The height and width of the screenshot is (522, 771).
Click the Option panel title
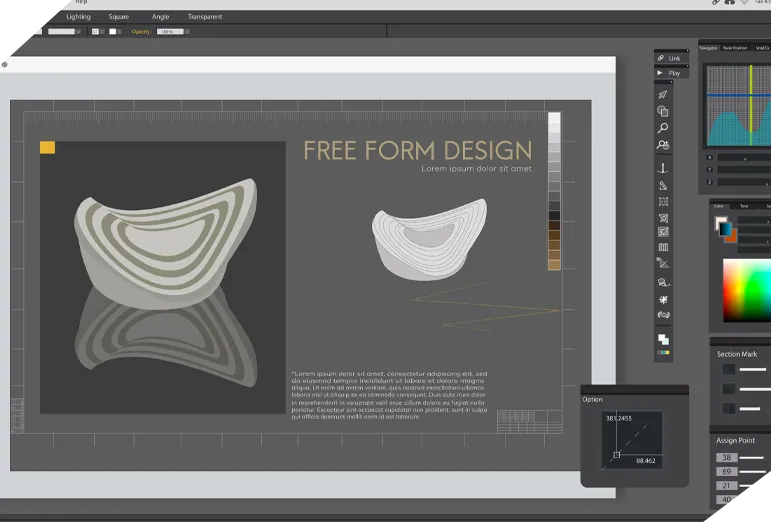592,400
